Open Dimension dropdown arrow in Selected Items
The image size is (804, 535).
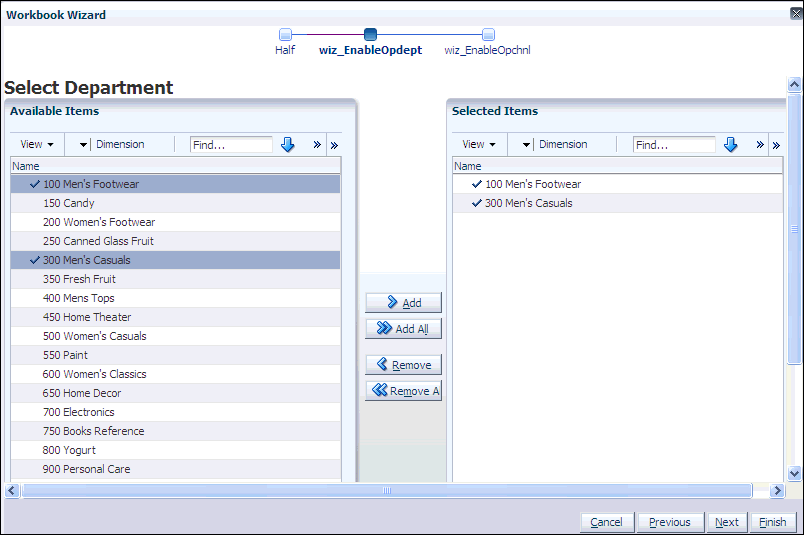pos(526,145)
